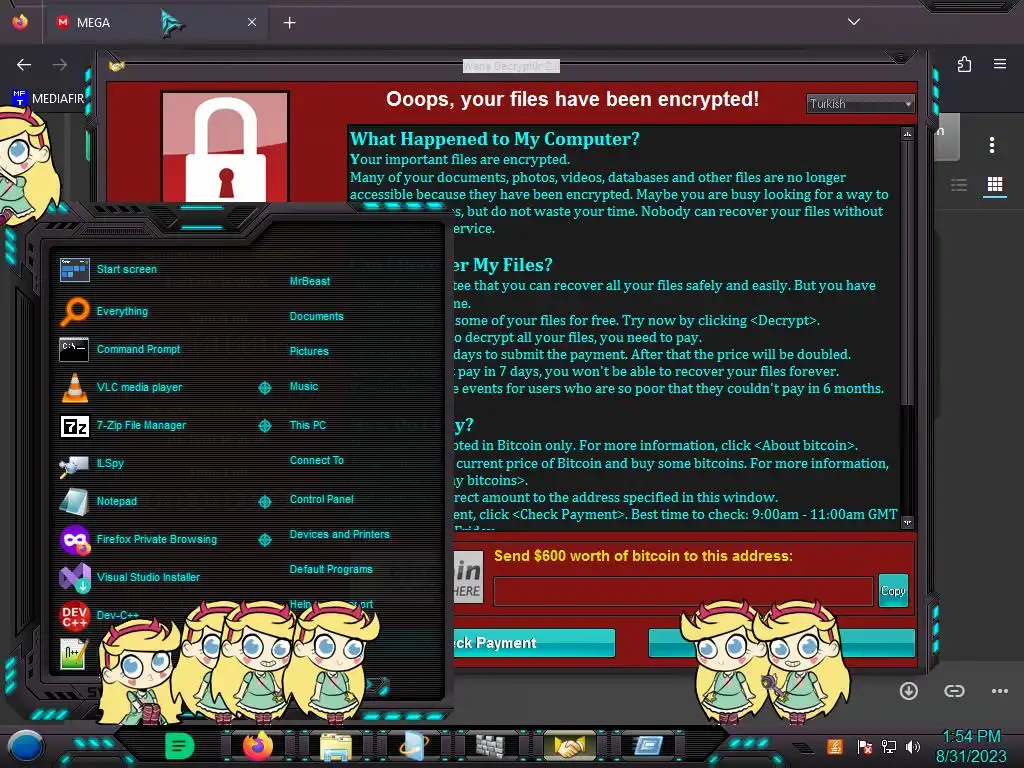Click the ransom note scrollbar down arrow
The height and width of the screenshot is (768, 1024).
[907, 522]
